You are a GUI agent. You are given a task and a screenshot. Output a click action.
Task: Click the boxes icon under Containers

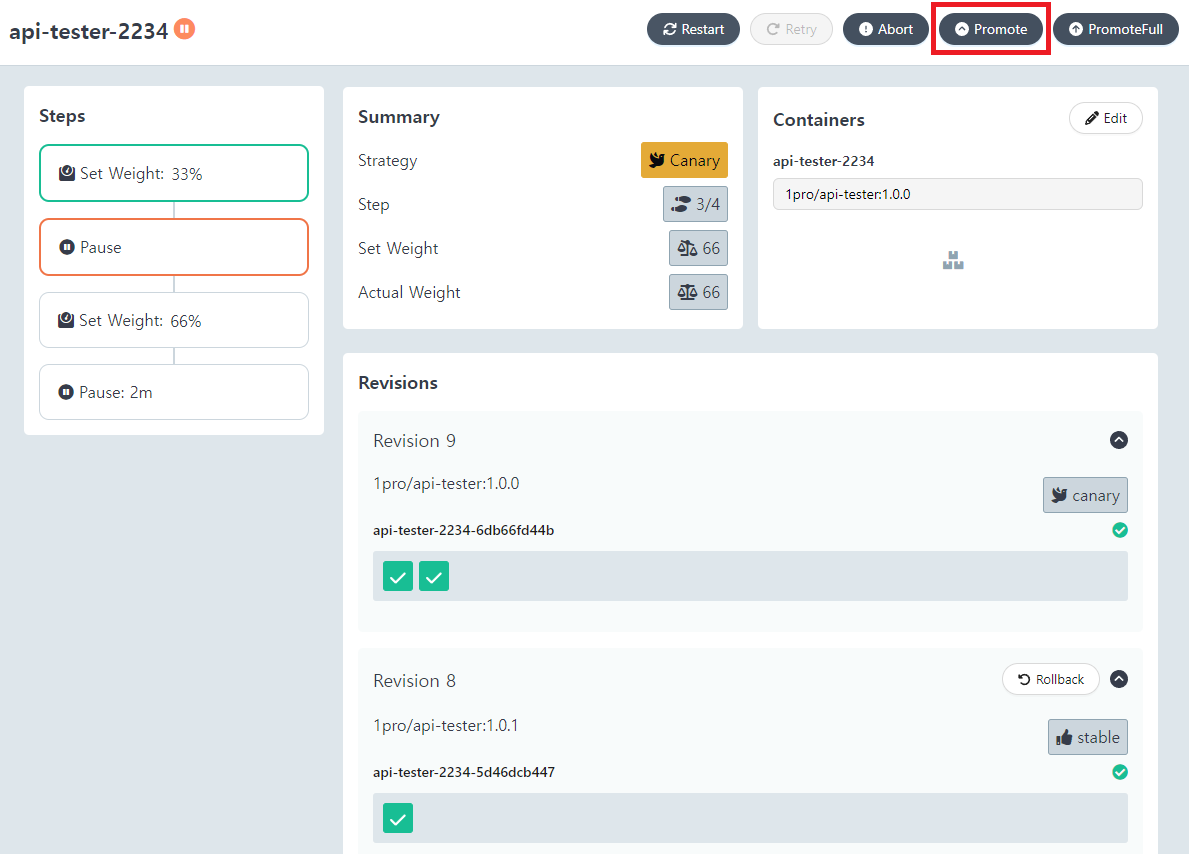tap(953, 261)
